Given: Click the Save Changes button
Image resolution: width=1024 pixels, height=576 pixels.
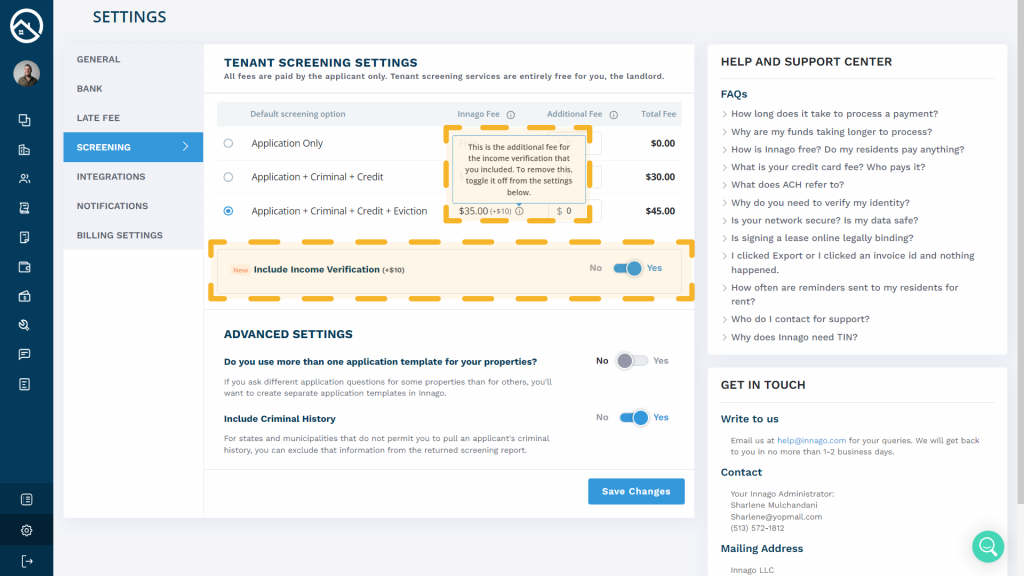Looking at the screenshot, I should (636, 491).
